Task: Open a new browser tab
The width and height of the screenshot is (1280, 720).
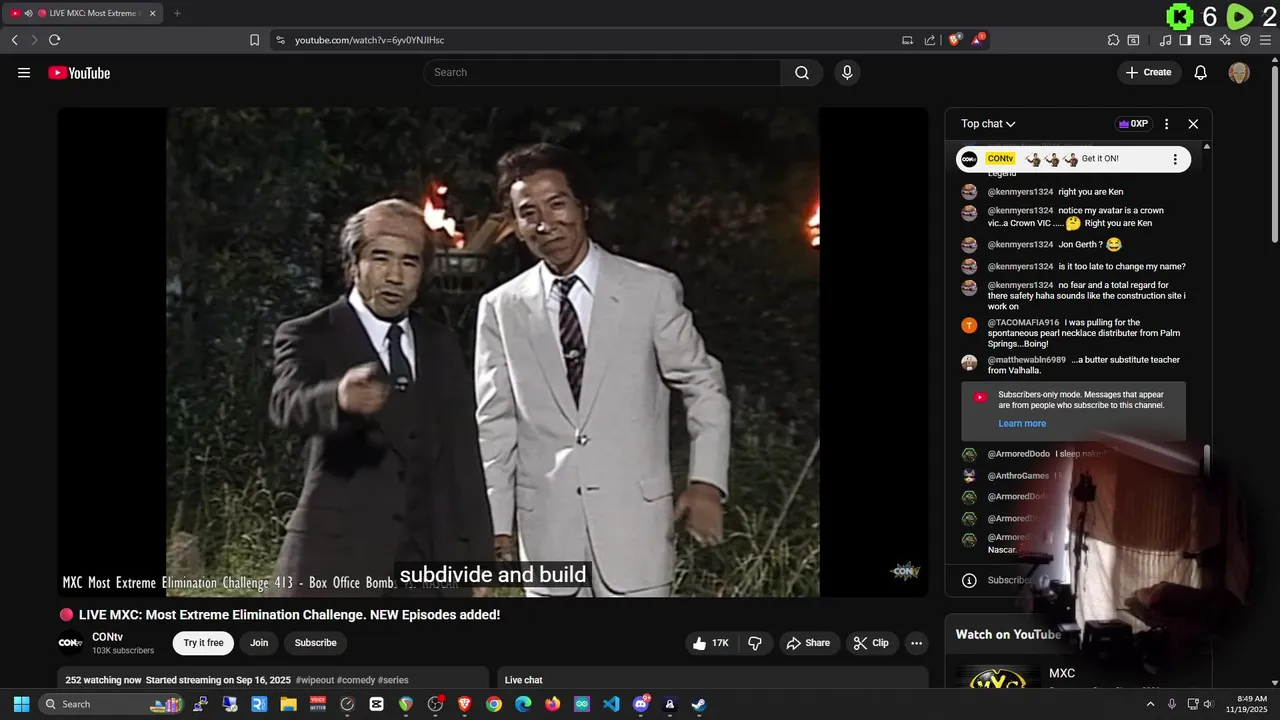Action: pyautogui.click(x=177, y=13)
